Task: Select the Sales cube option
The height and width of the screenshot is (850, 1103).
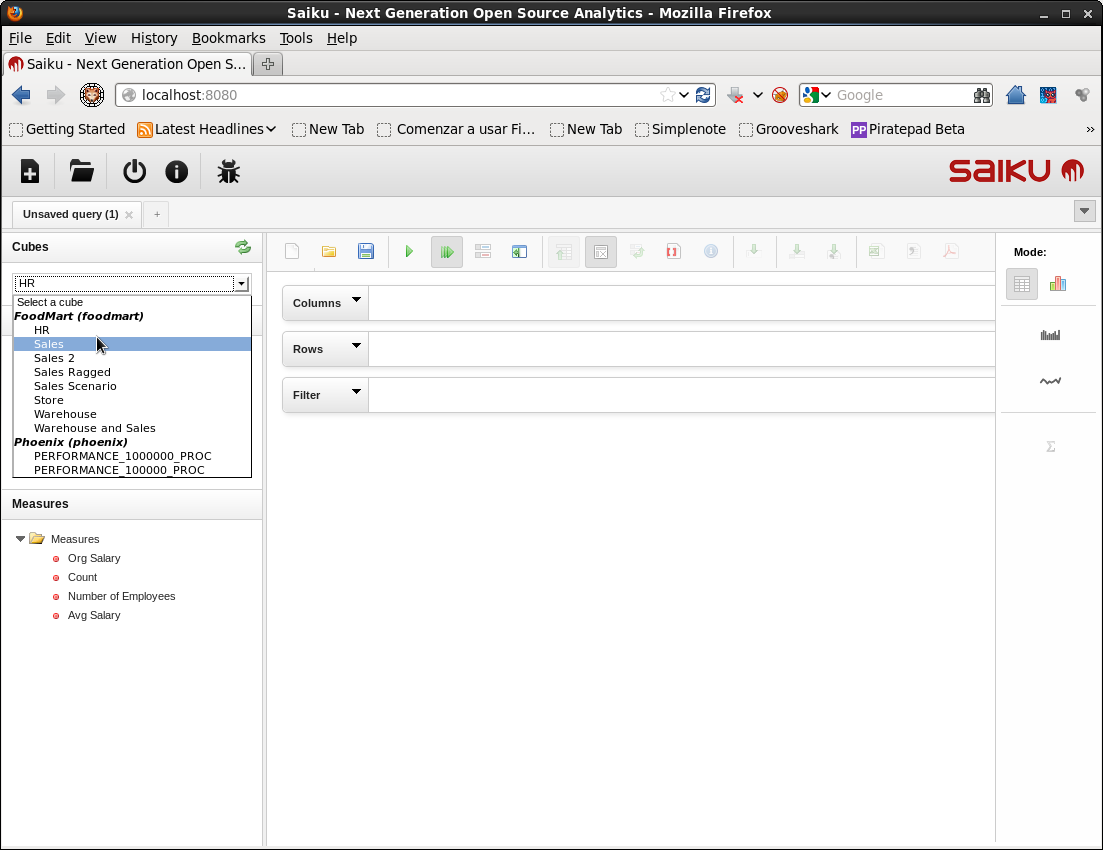Action: (49, 344)
